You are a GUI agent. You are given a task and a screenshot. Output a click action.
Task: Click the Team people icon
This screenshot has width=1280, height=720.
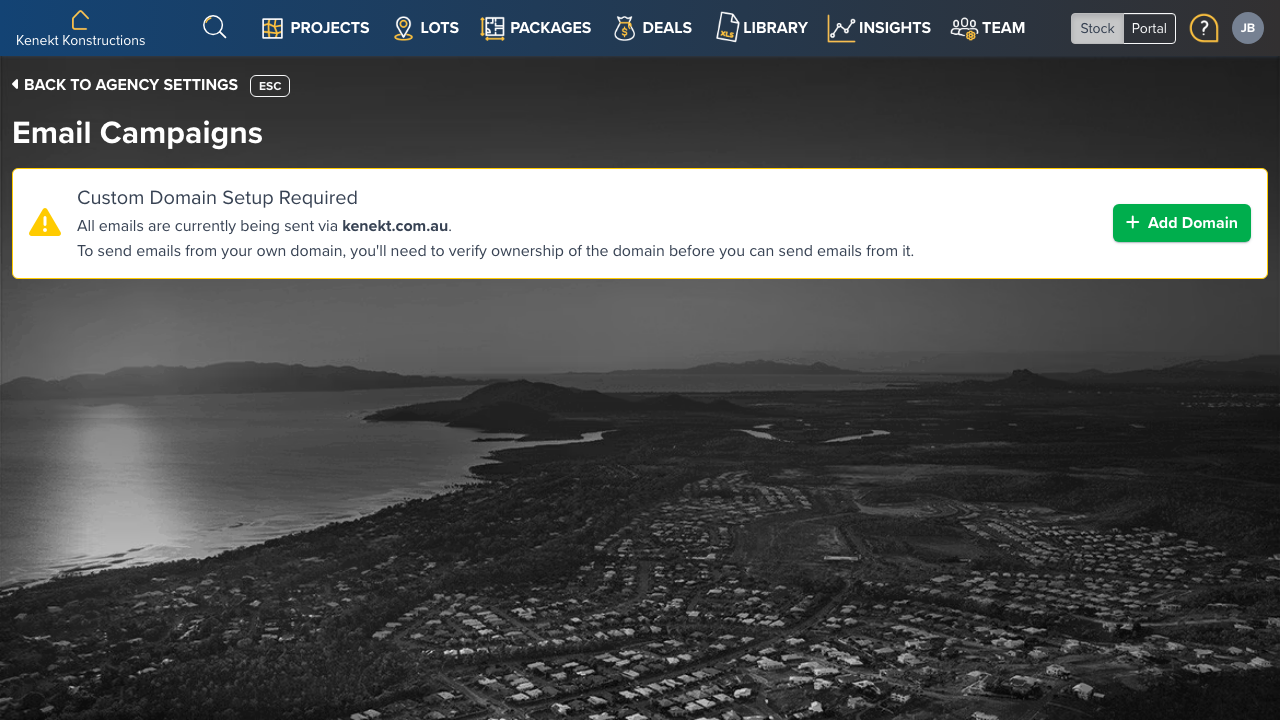click(x=964, y=28)
